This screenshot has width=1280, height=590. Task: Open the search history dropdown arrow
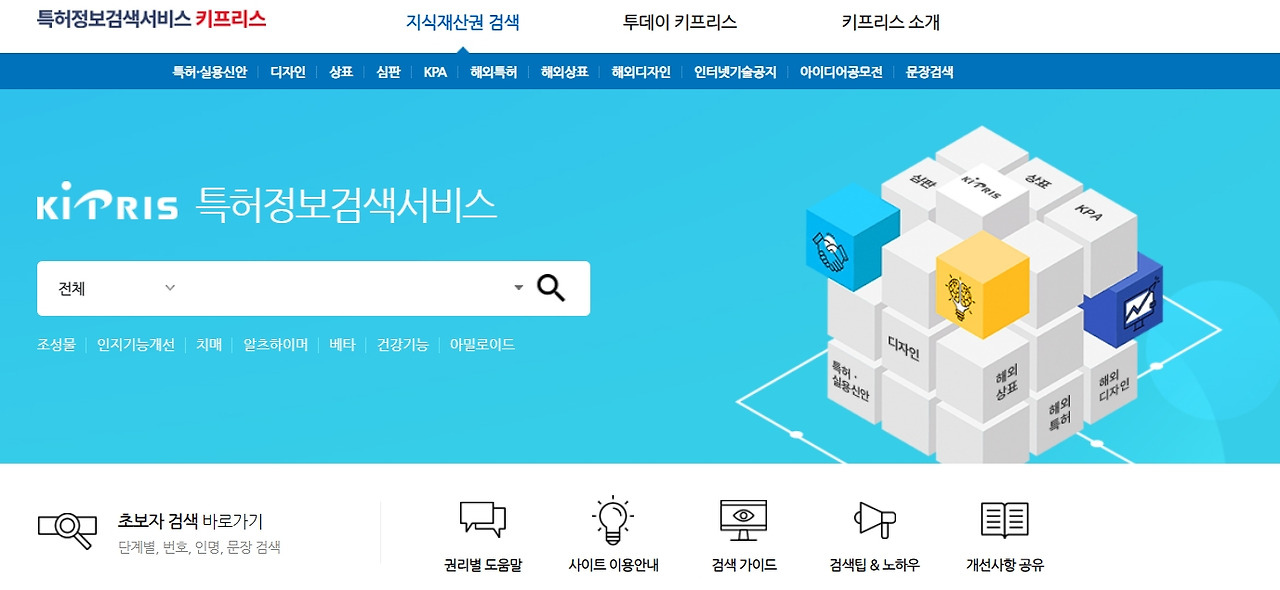click(518, 288)
